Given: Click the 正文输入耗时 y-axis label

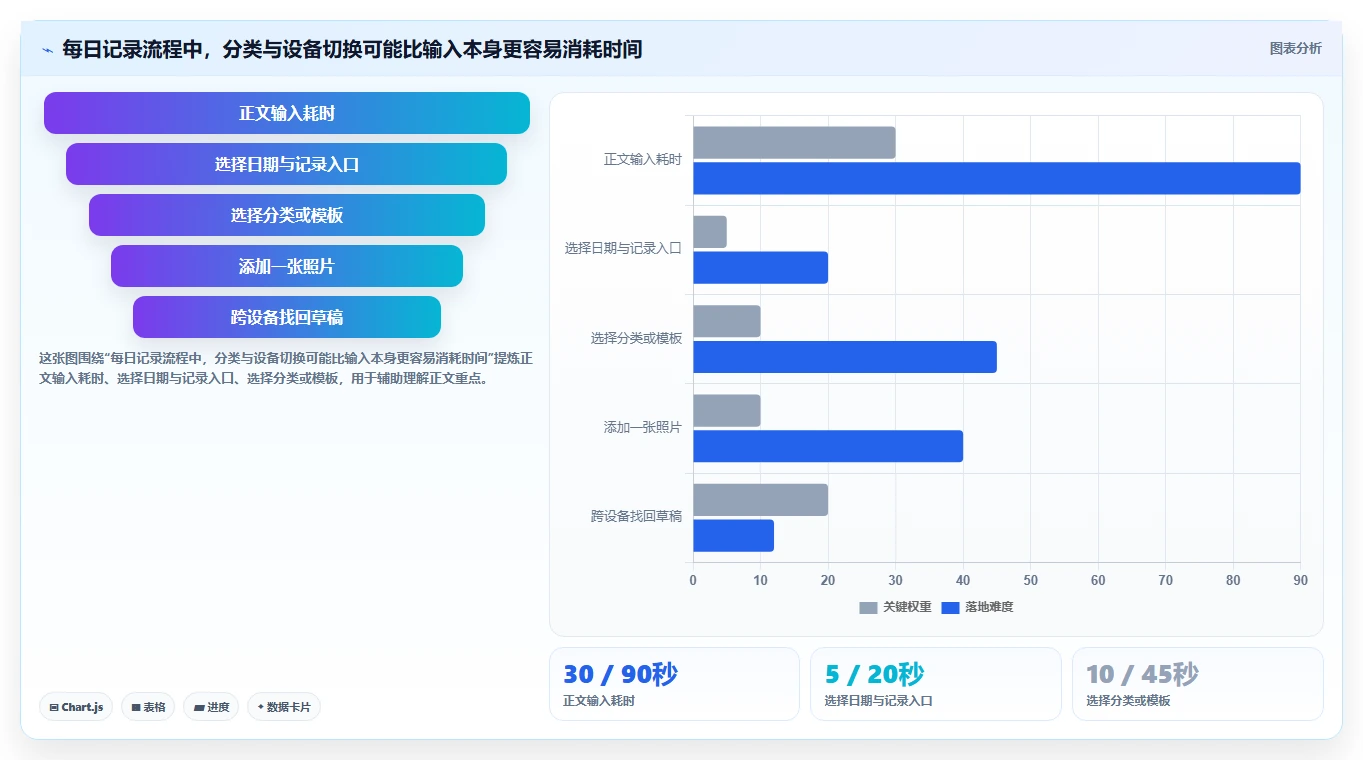Looking at the screenshot, I should click(x=643, y=160).
